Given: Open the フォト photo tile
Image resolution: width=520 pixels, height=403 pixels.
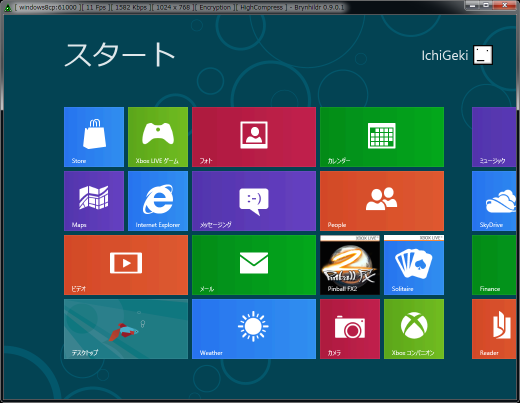Looking at the screenshot, I should pos(254,137).
